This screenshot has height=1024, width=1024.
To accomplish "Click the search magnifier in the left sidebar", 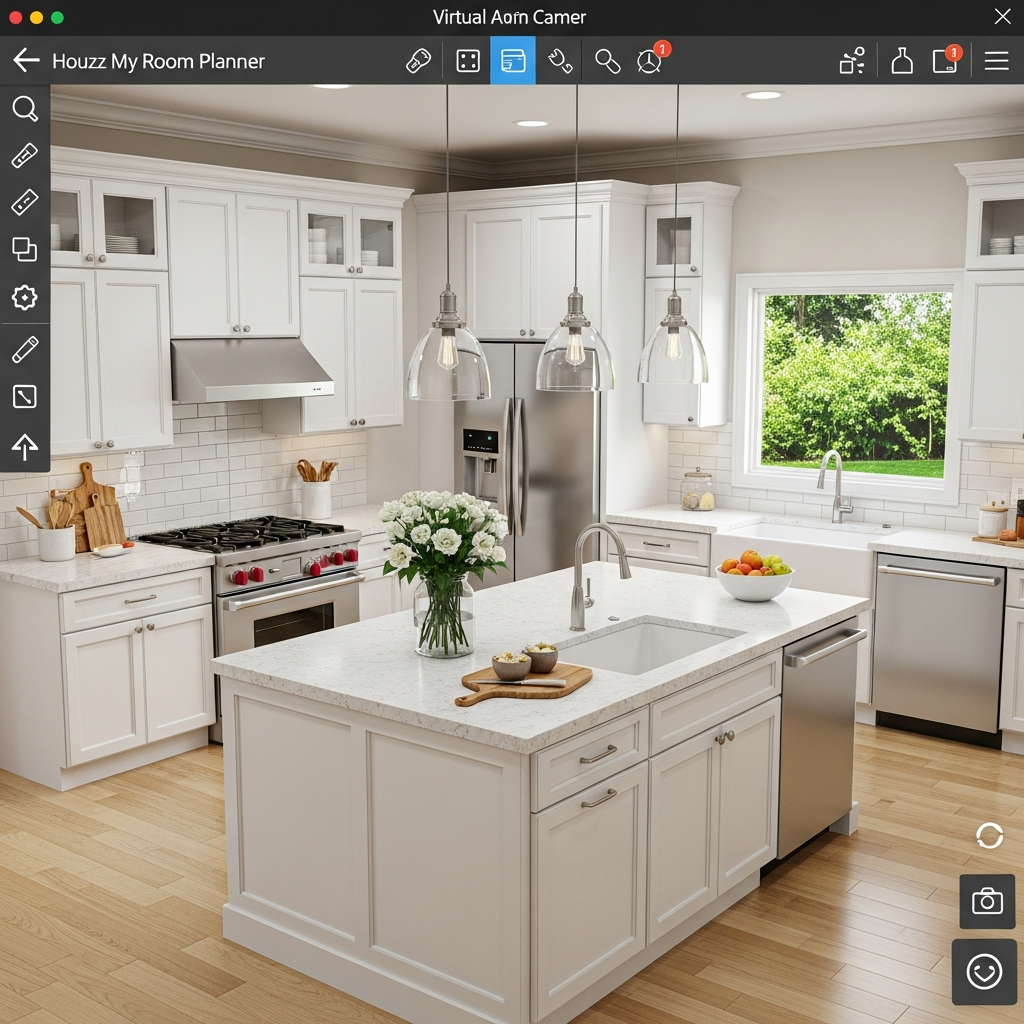I will click(25, 109).
